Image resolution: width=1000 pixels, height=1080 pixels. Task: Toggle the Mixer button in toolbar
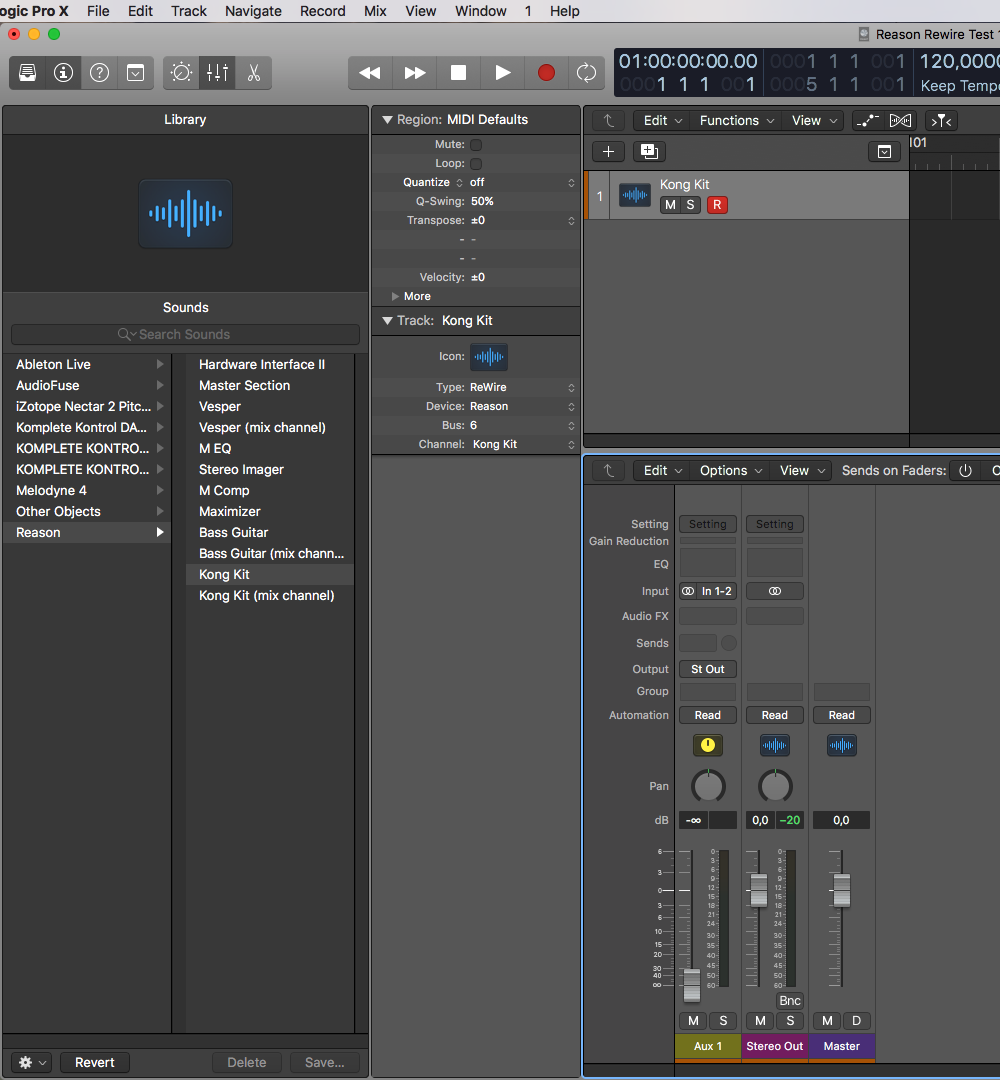[x=217, y=73]
